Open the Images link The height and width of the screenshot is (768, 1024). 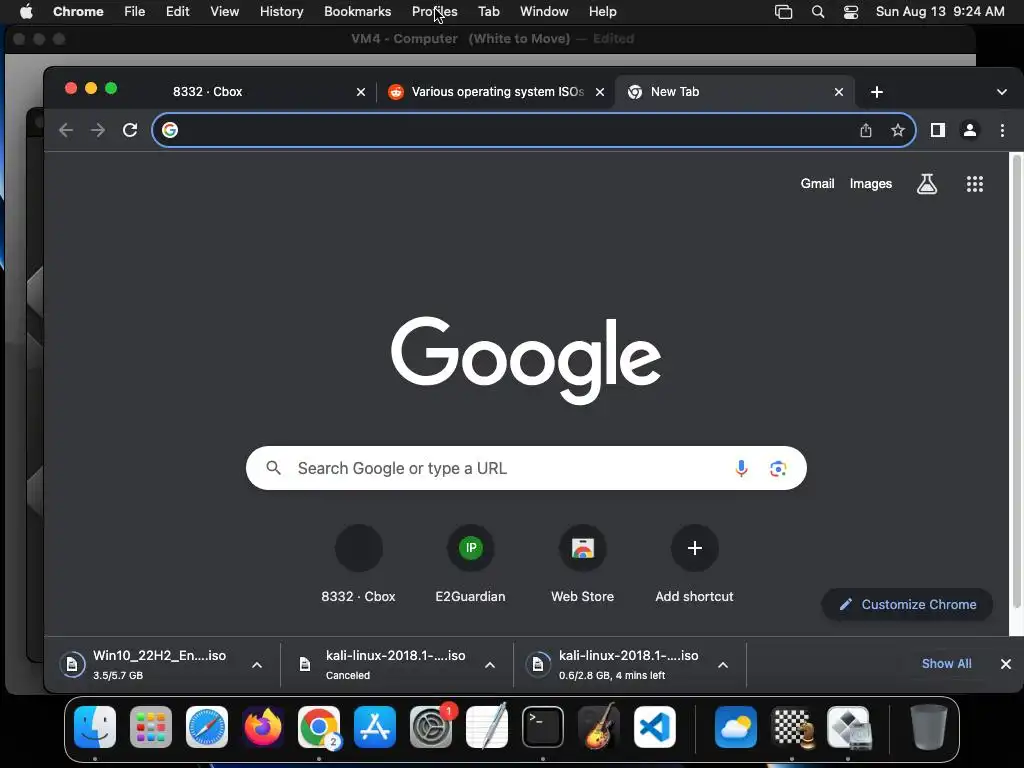[871, 184]
